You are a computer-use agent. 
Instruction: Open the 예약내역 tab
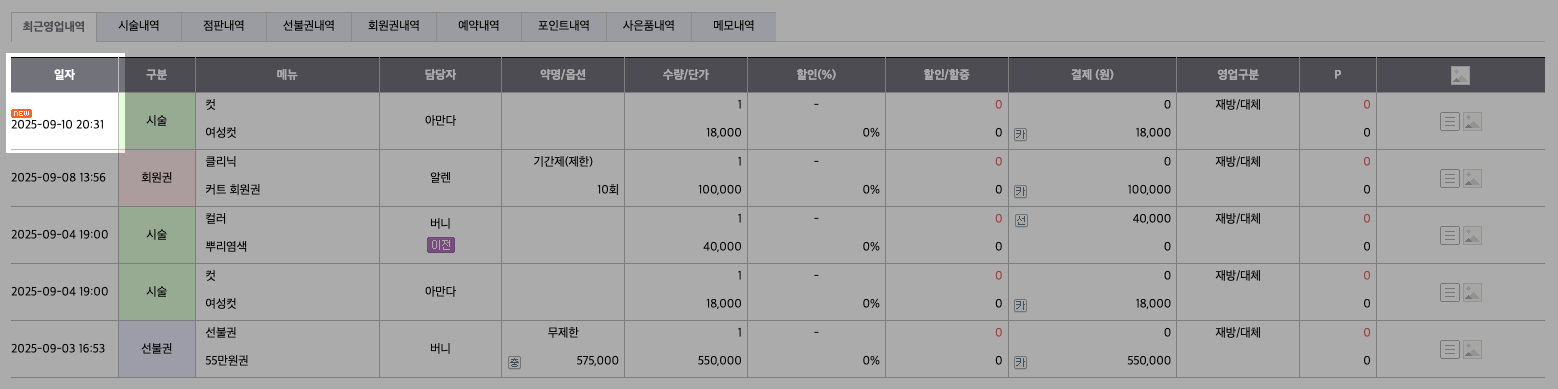click(x=479, y=27)
